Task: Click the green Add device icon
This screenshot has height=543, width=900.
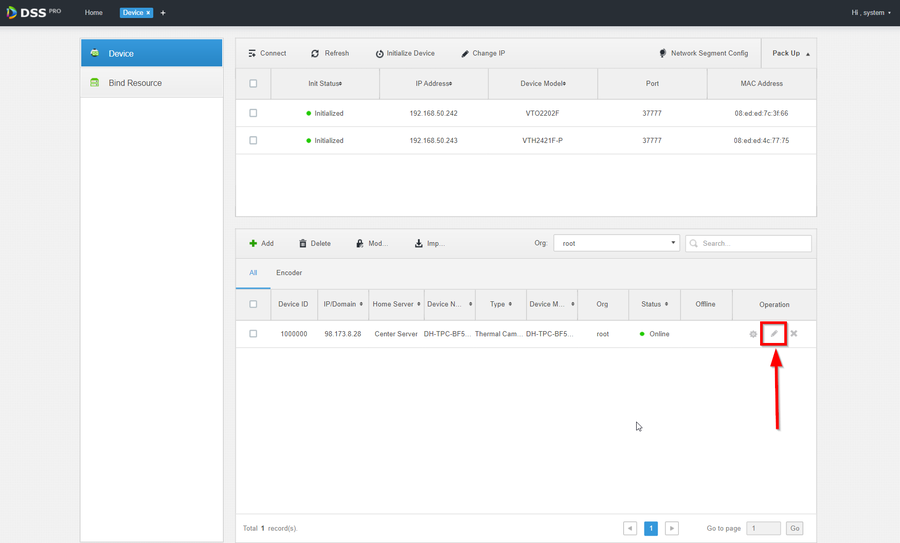Action: [x=253, y=243]
